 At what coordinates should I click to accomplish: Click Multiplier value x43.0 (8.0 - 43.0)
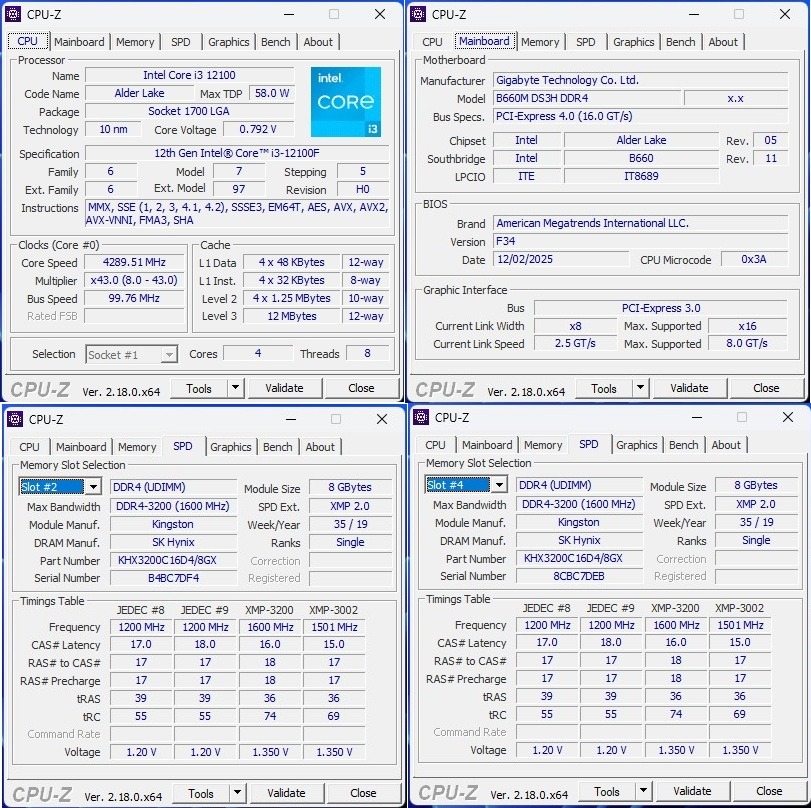pos(134,280)
